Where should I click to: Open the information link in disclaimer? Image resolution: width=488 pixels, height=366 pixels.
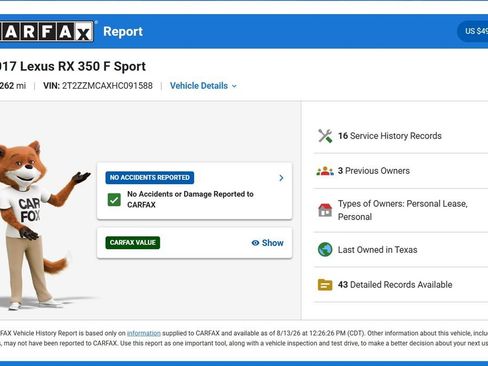coord(144,333)
